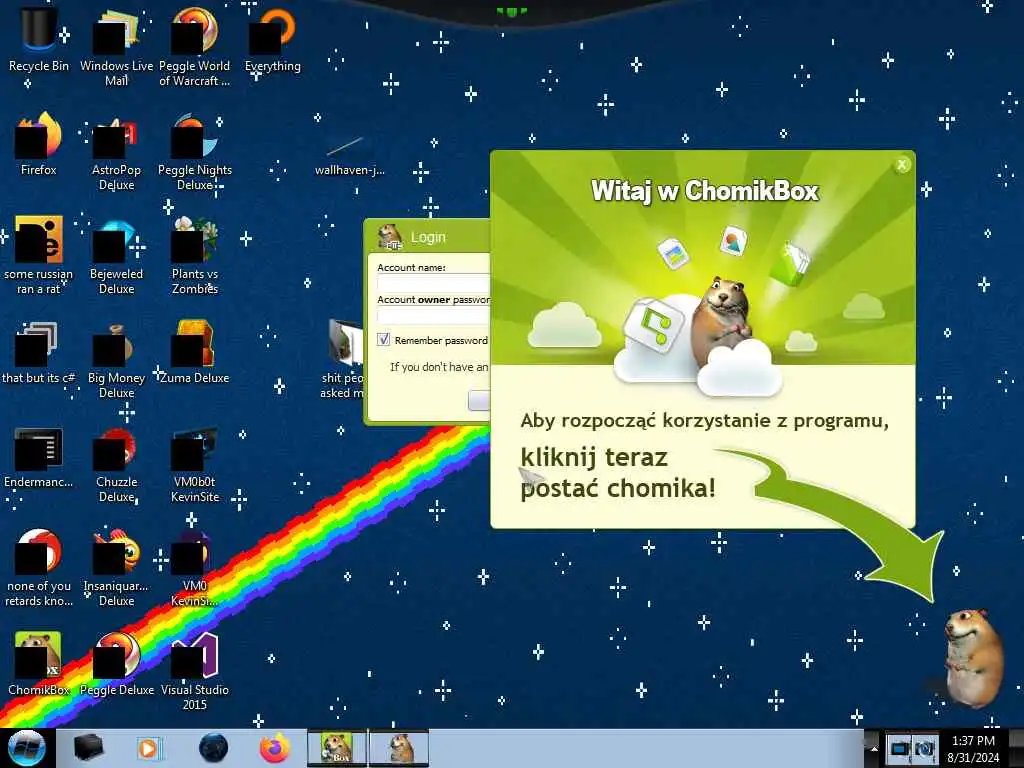Open the media player taskbar icon
The height and width of the screenshot is (768, 1024).
click(x=149, y=748)
